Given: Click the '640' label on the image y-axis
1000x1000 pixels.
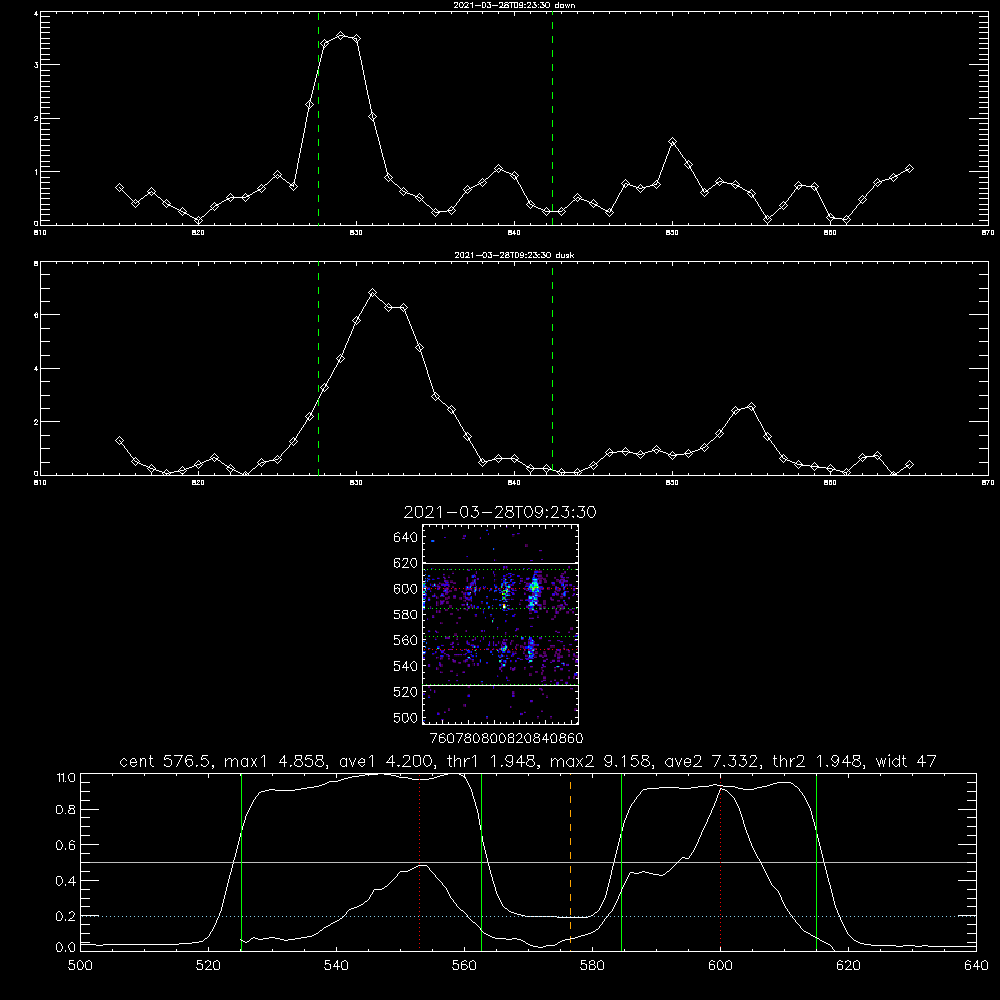Looking at the screenshot, I should [x=406, y=538].
